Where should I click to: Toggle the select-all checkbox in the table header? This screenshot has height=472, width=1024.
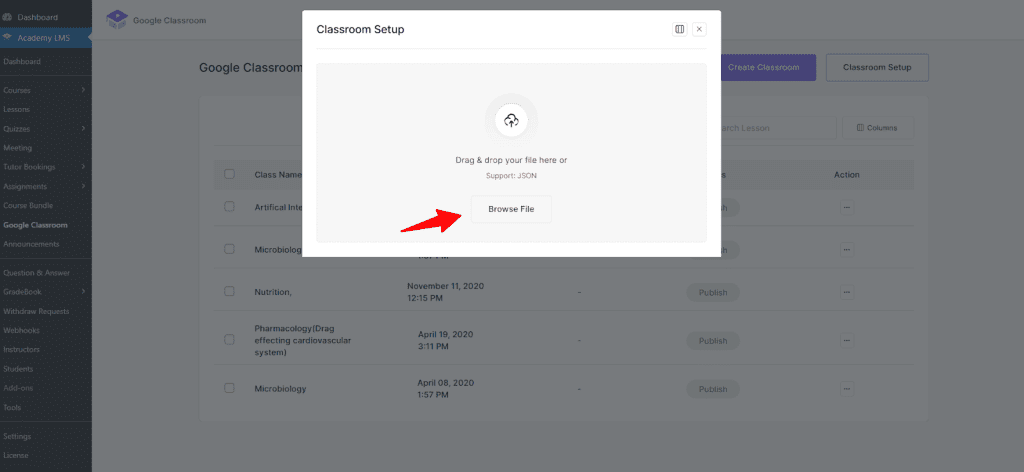(229, 174)
